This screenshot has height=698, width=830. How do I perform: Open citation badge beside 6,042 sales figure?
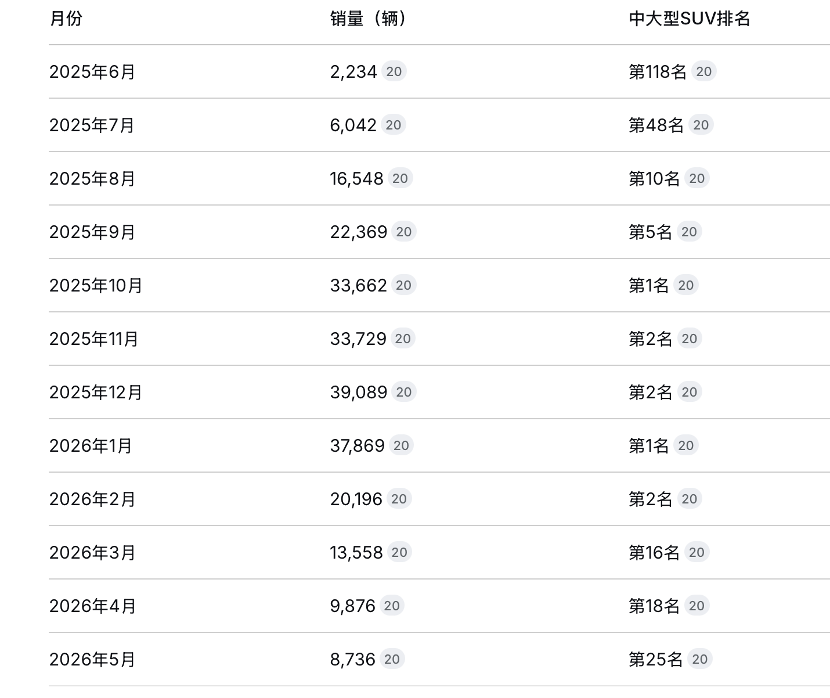point(393,125)
